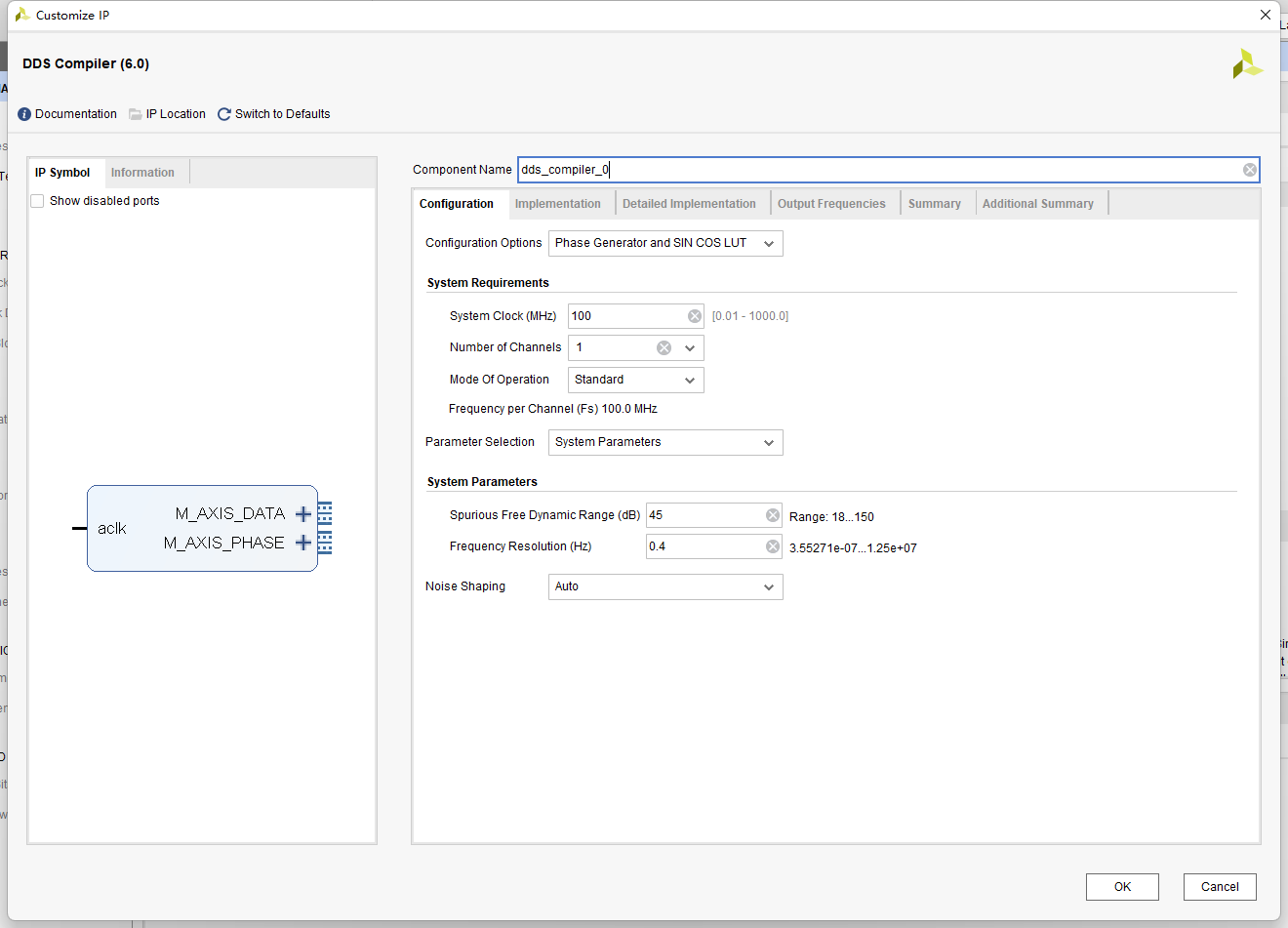
Task: Click the Documentation link
Action: (x=76, y=114)
